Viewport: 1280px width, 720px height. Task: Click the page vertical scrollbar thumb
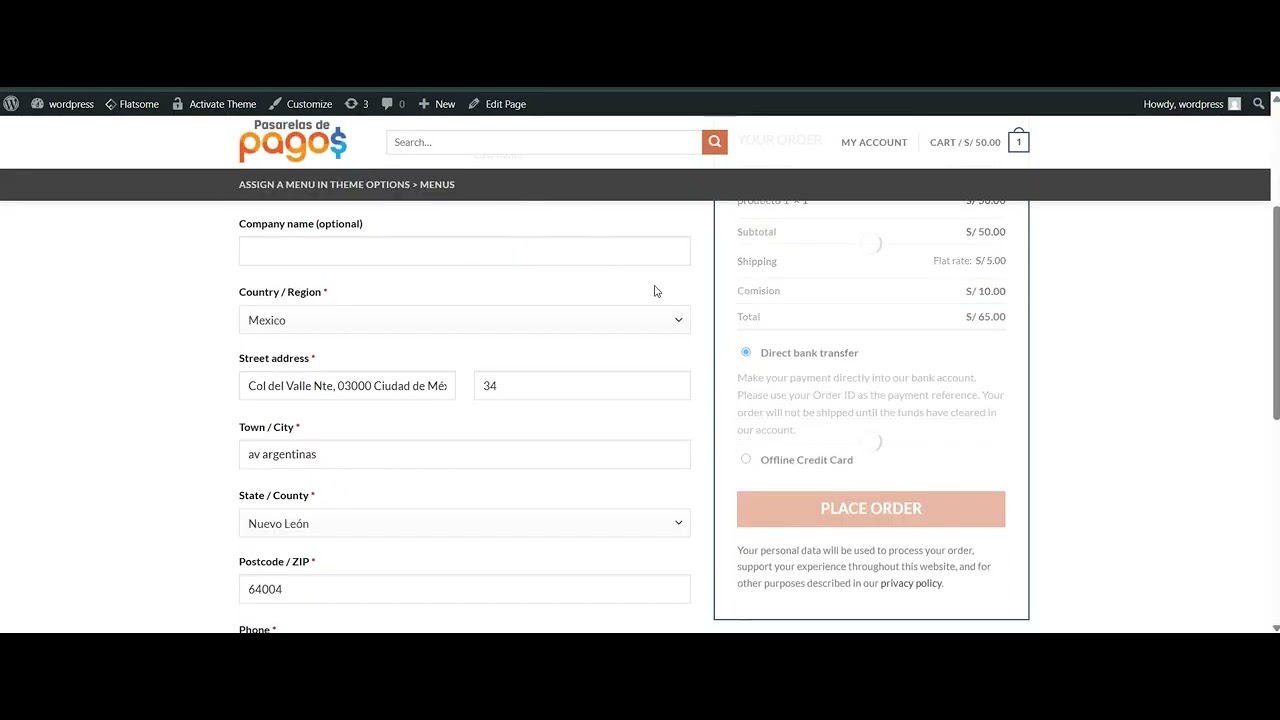(x=1275, y=314)
